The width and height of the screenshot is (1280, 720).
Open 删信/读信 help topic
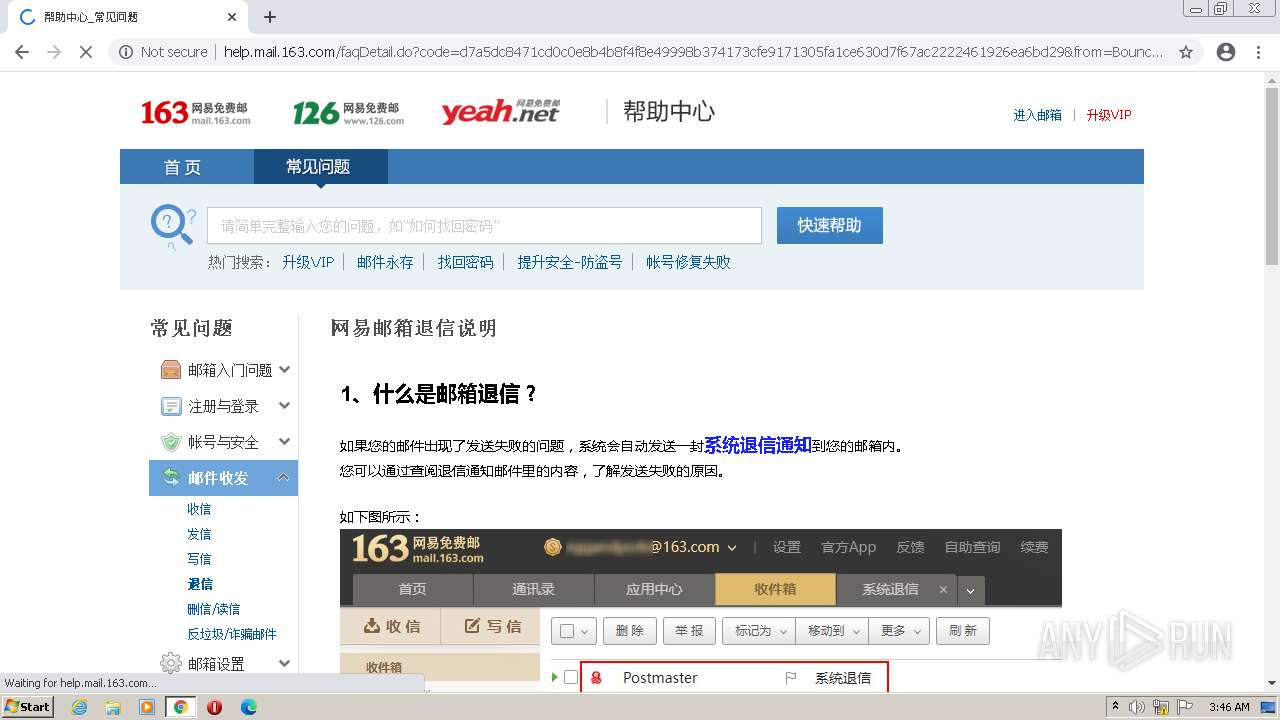point(214,609)
